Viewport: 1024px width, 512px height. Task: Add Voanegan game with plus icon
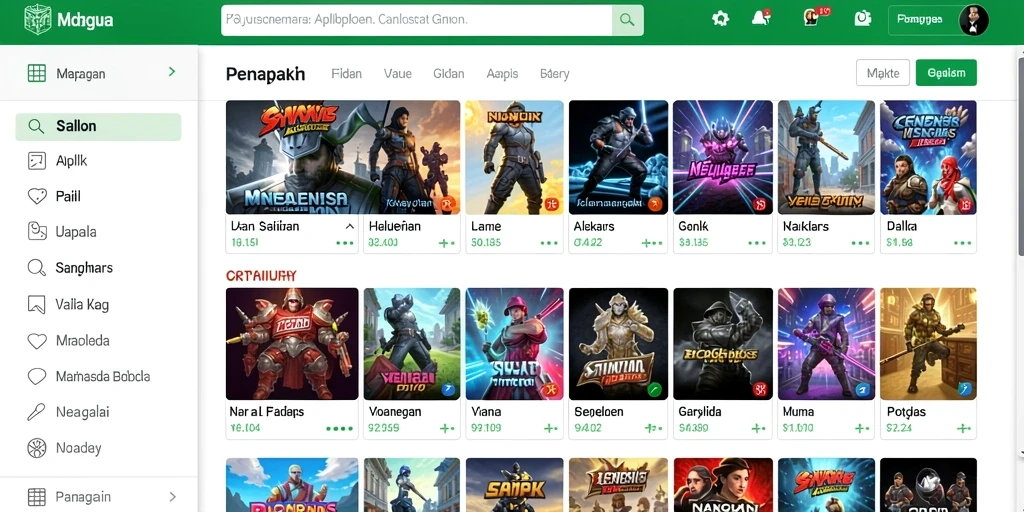click(x=447, y=428)
